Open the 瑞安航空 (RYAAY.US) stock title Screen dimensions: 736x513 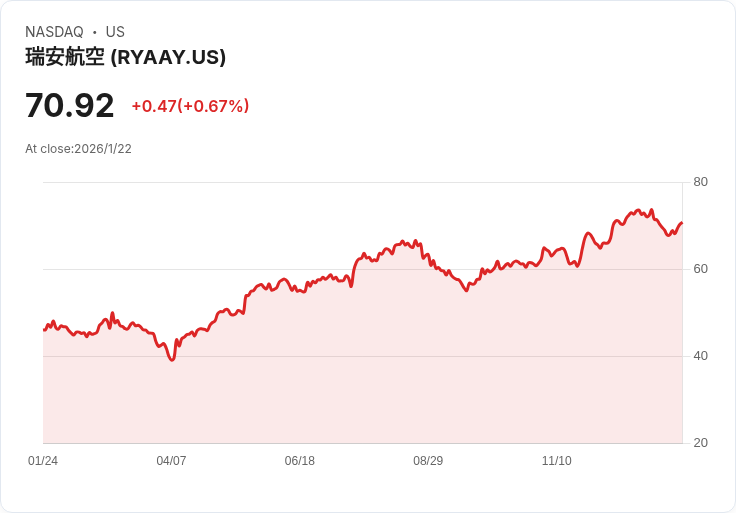coord(125,57)
